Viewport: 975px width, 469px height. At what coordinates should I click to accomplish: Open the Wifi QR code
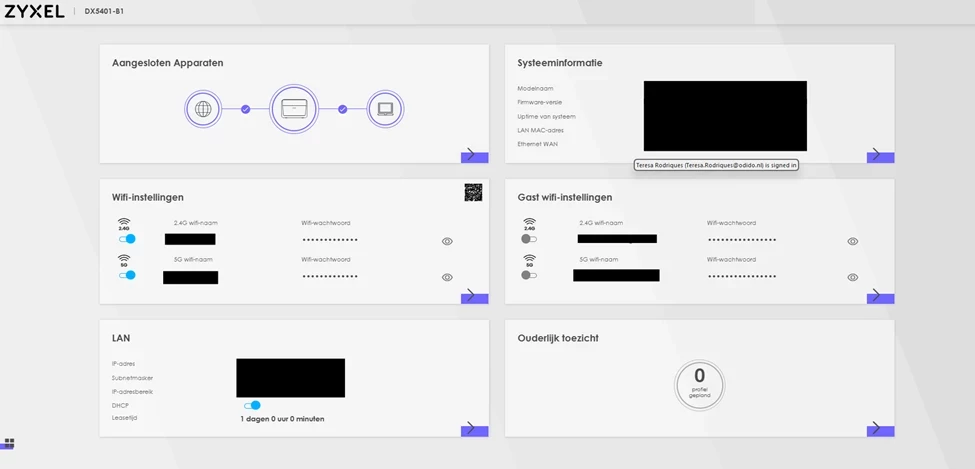[x=473, y=192]
